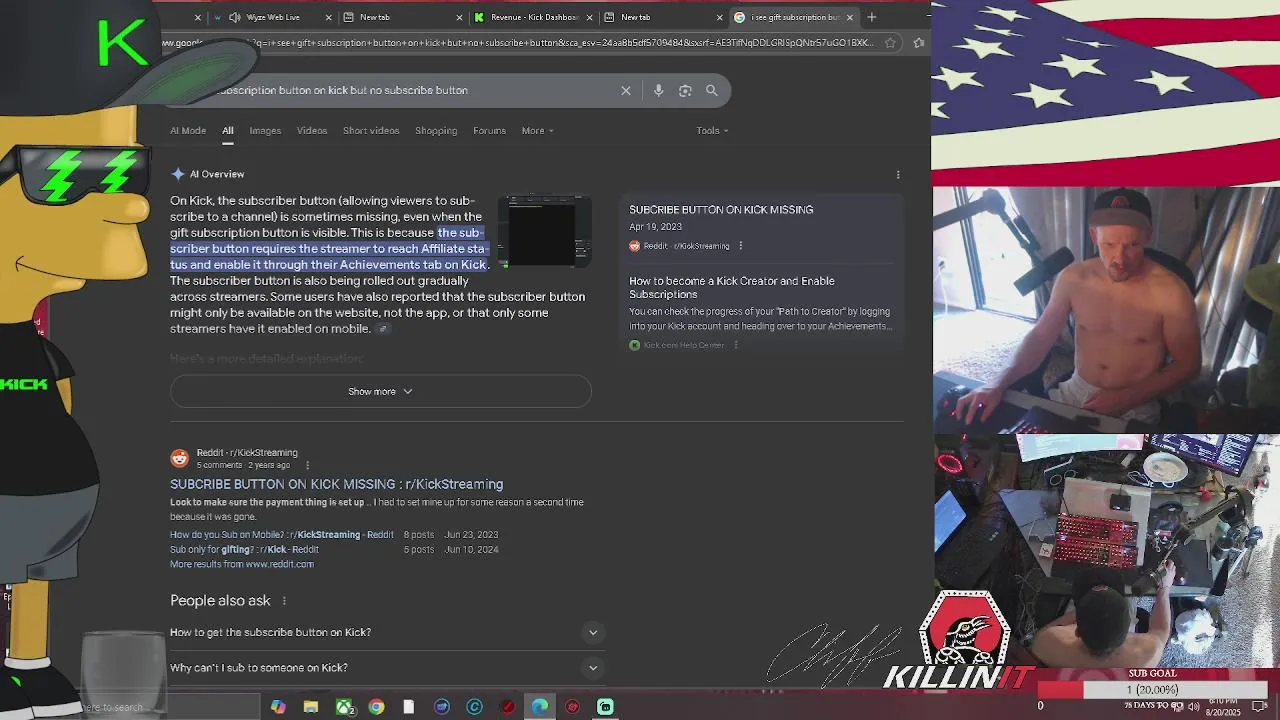
Task: Open SUBCRIBE BUTTON ON KICK MISSING : r/KickStreaming
Action: point(336,484)
